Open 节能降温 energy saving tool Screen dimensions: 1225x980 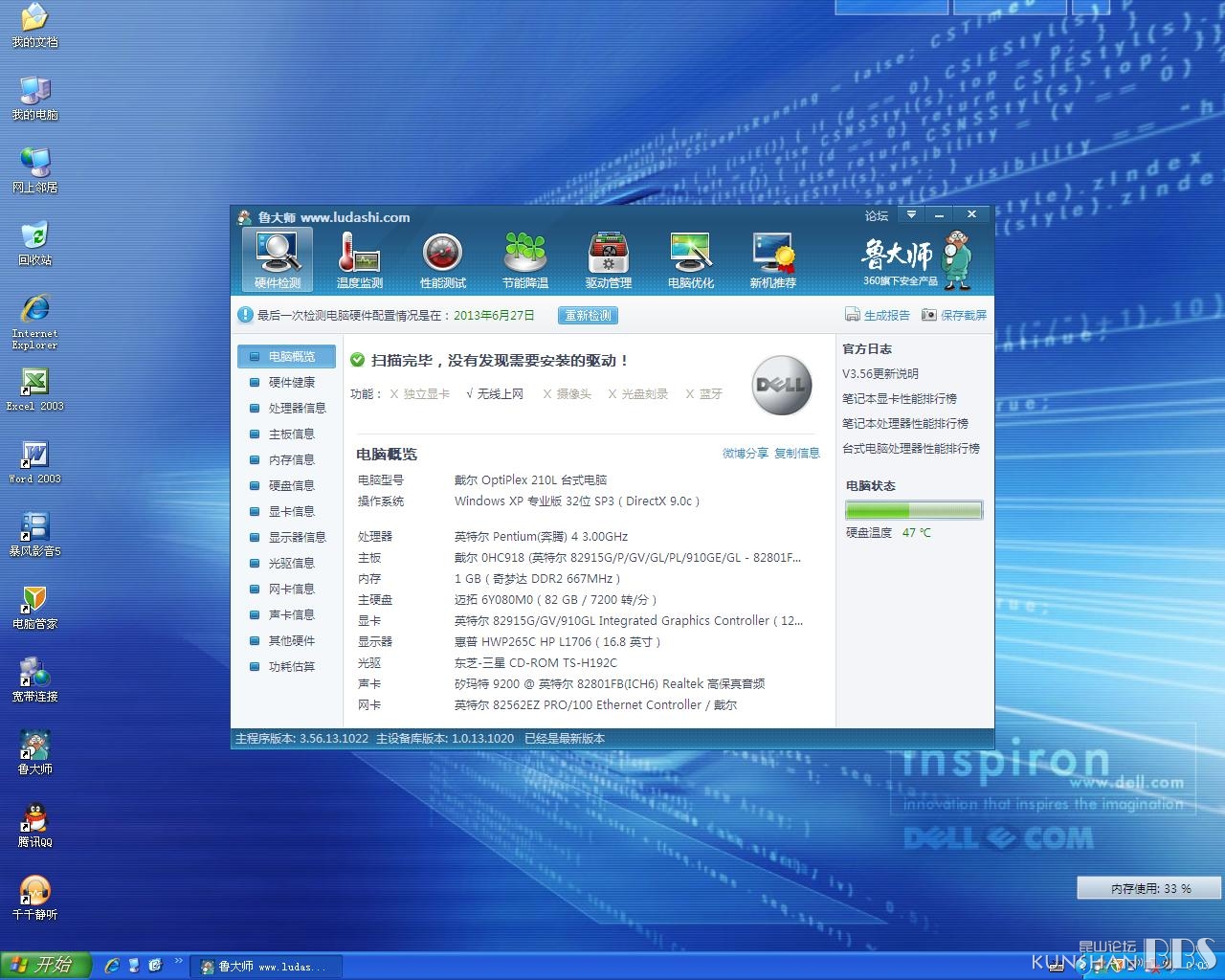coord(525,259)
